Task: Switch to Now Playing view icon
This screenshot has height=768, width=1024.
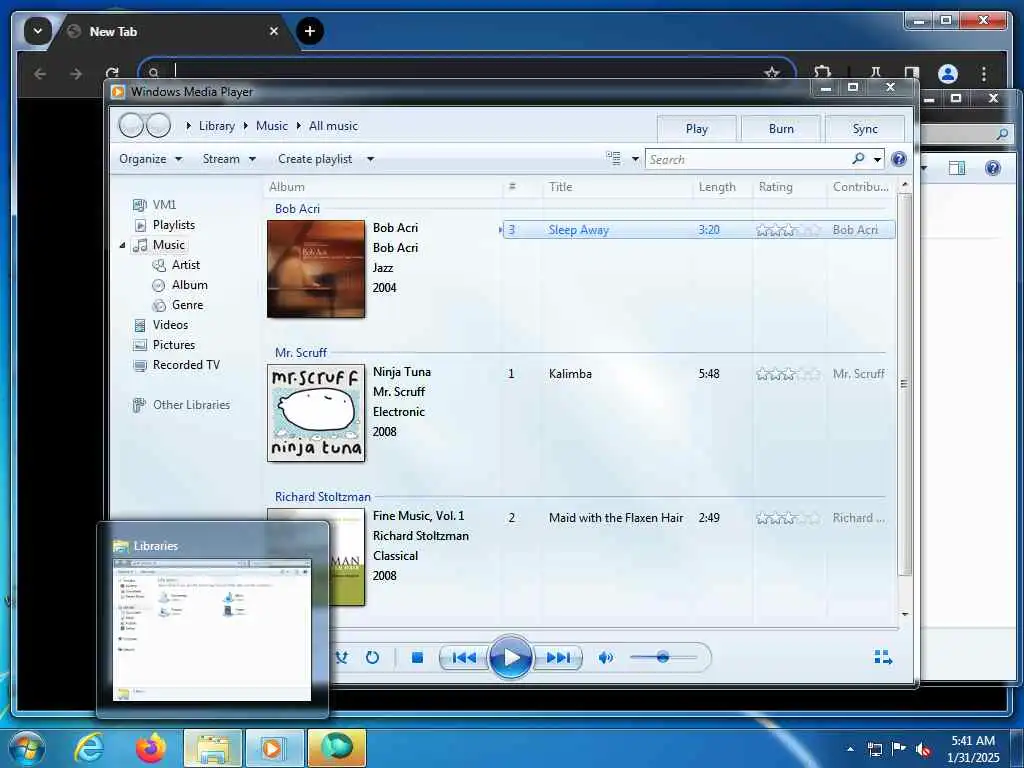Action: pyautogui.click(x=883, y=657)
